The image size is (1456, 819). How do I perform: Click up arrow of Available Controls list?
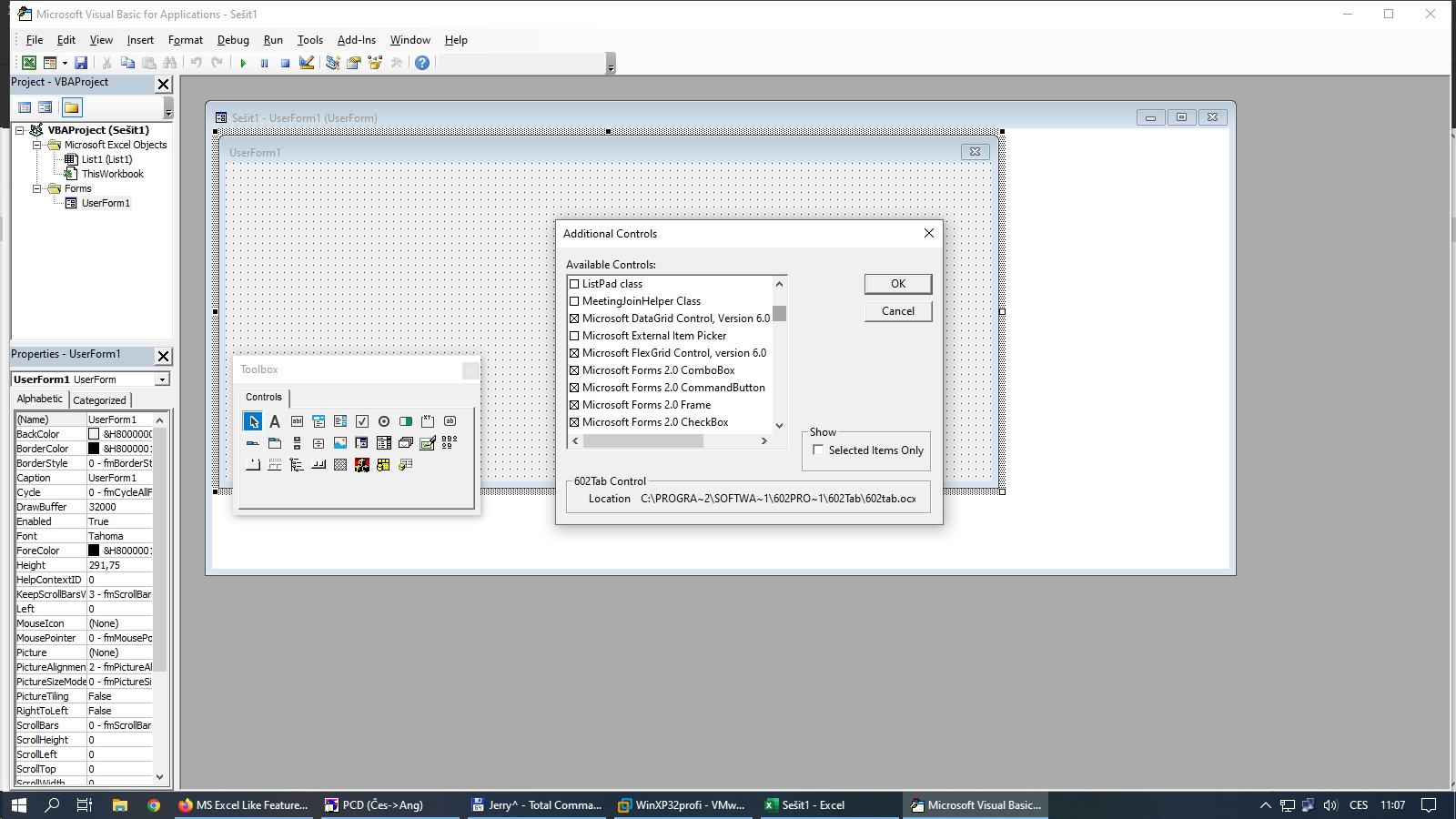coord(779,284)
